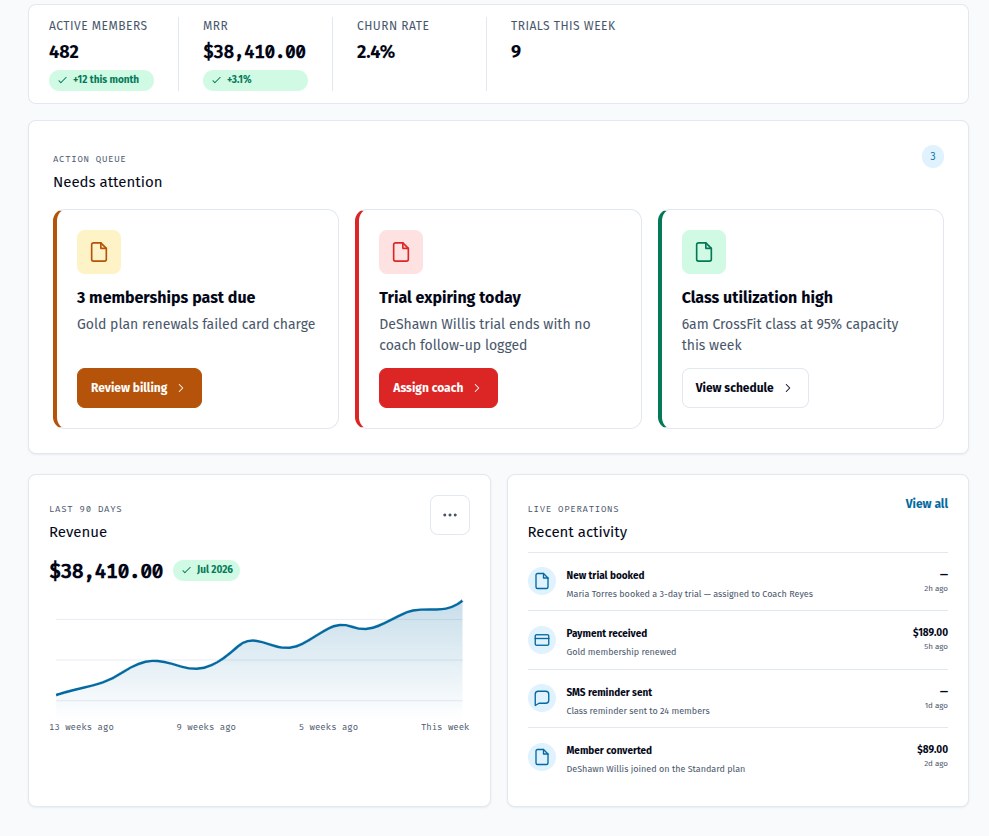Click the 3 memberships past due heading
Viewport: 989px width, 836px height.
(166, 297)
